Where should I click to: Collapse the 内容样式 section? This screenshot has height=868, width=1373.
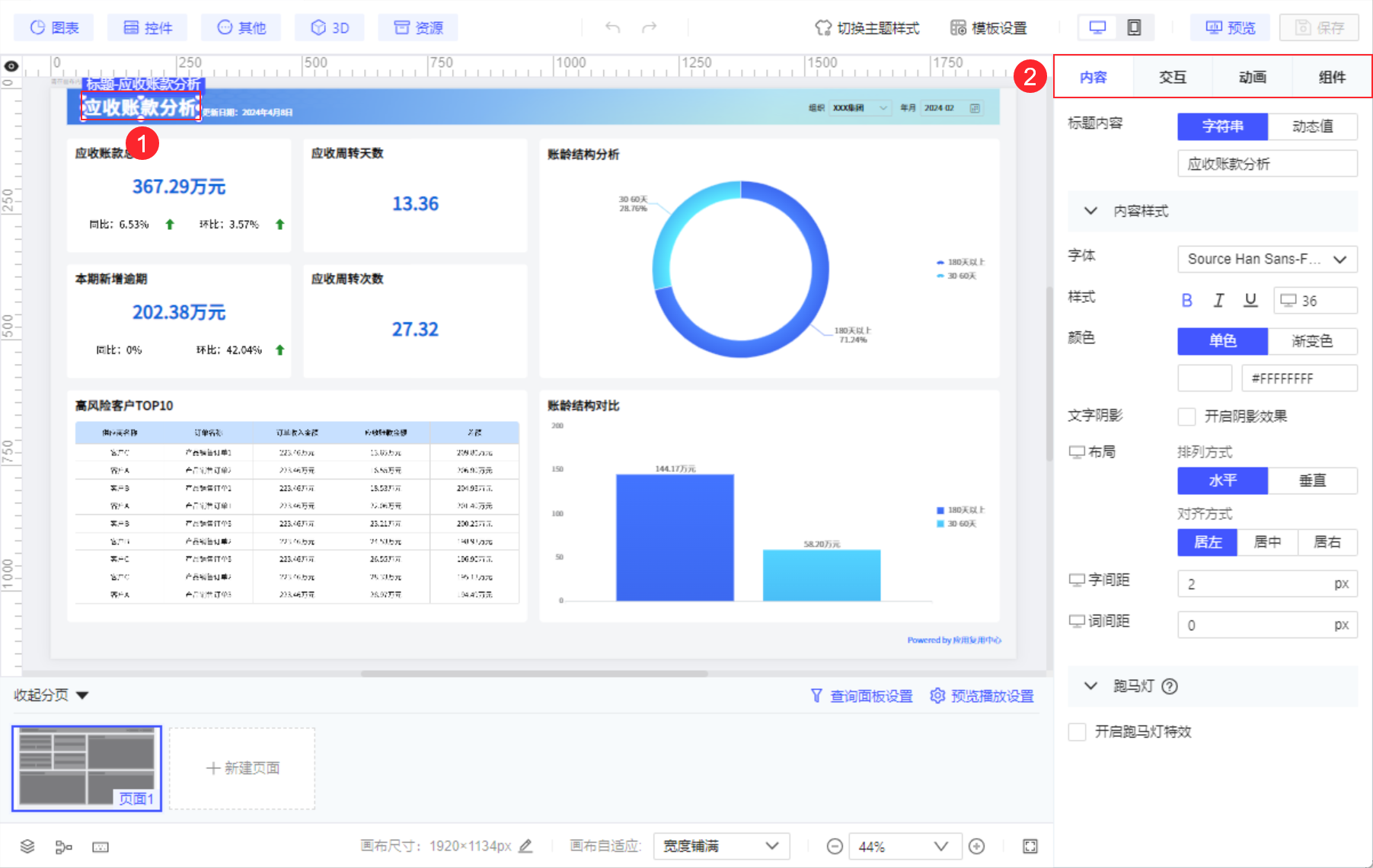(1090, 211)
